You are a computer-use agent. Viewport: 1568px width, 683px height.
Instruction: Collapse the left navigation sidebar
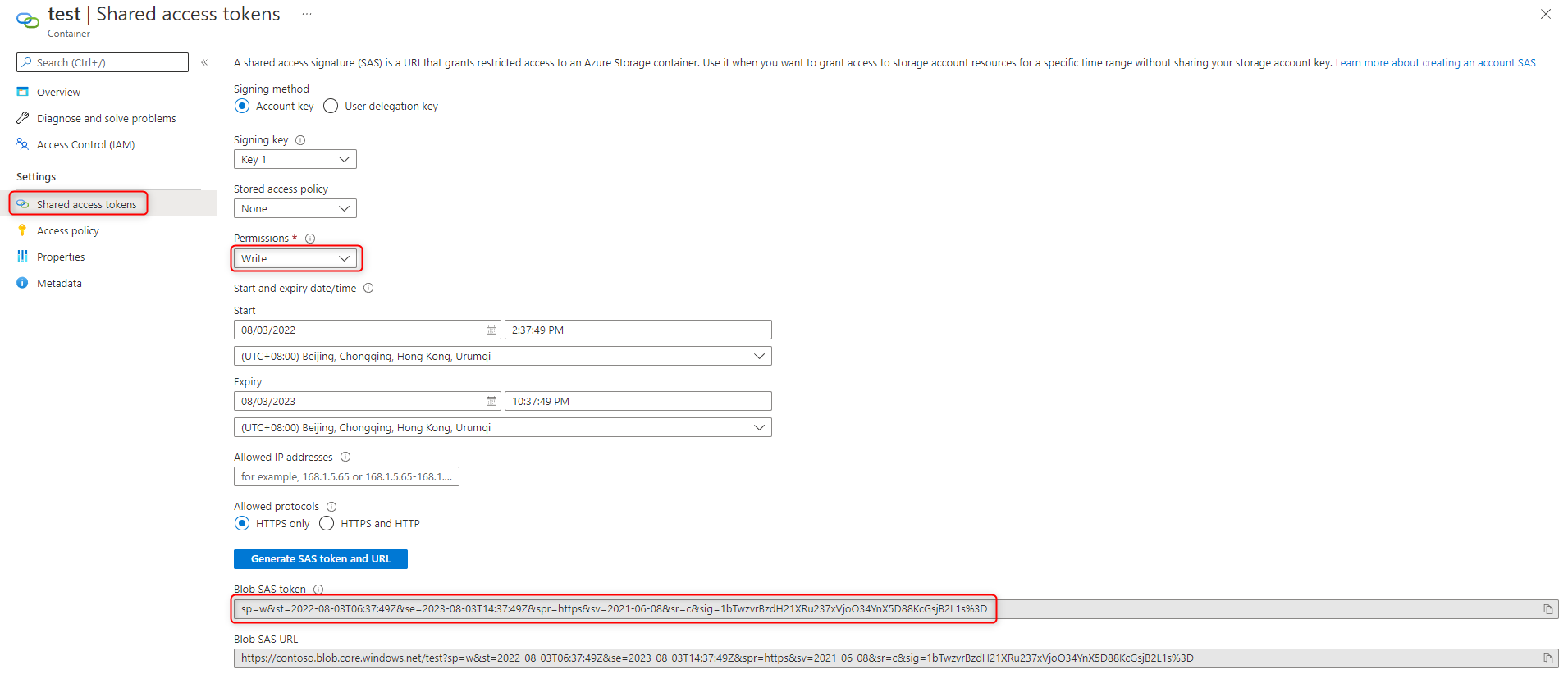[204, 62]
